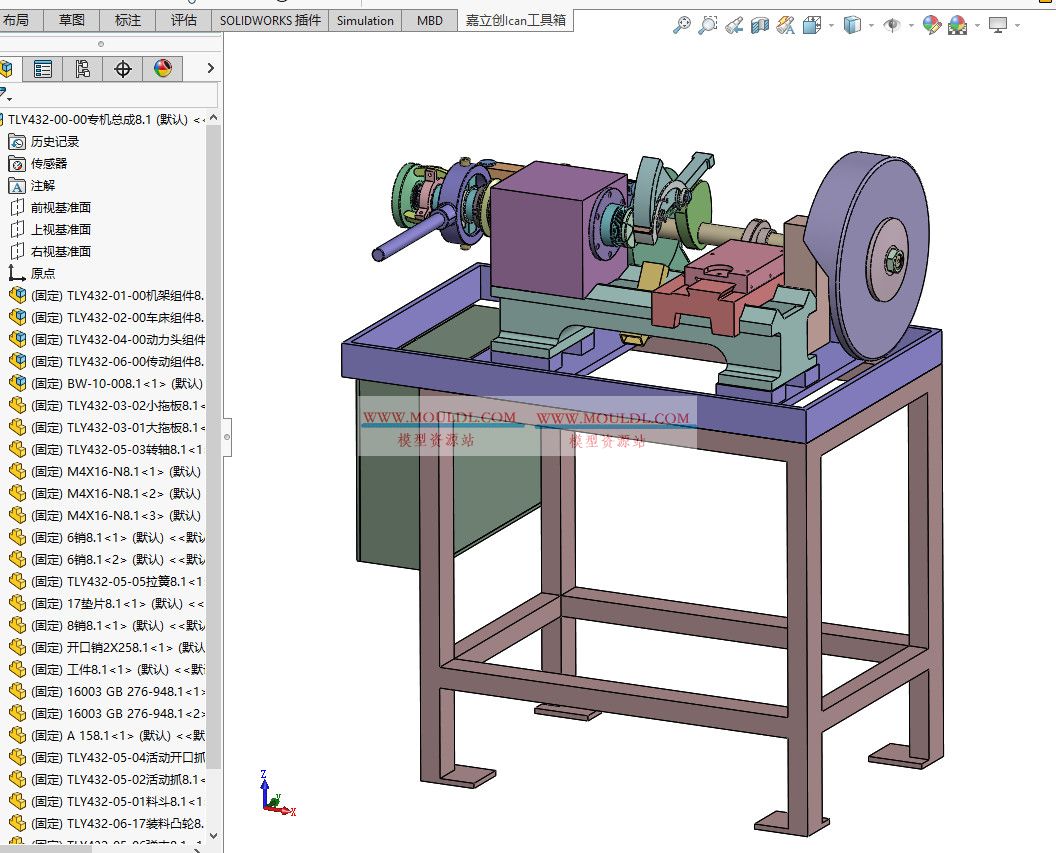Click the View Orientation cube icon
The height and width of the screenshot is (853, 1056).
pyautogui.click(x=810, y=24)
